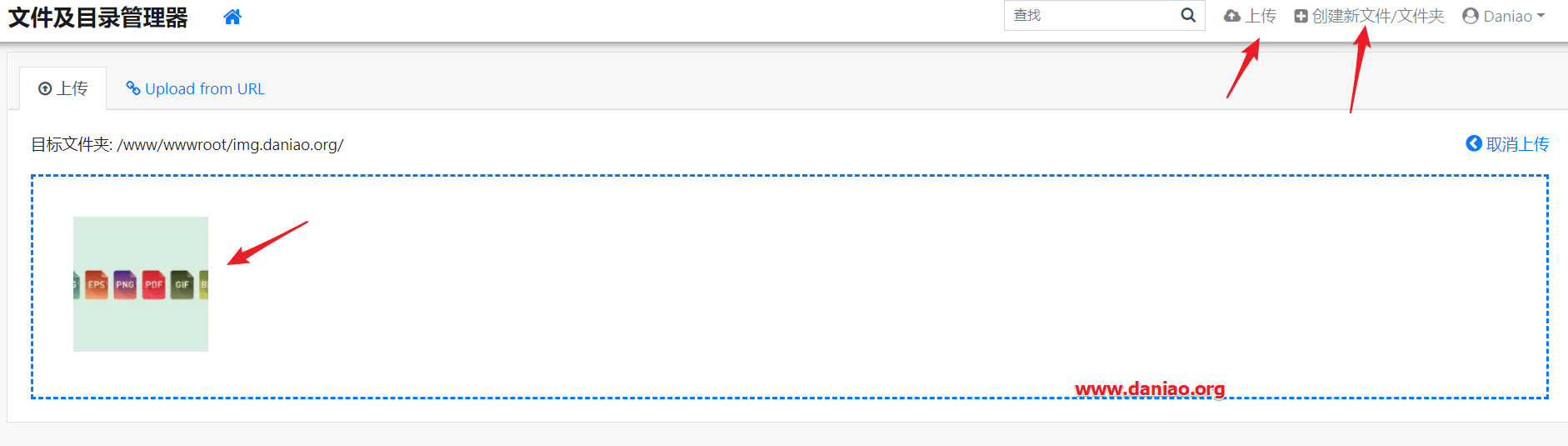Expand the dropdown caret next to Daniao
Image resolution: width=1568 pixels, height=446 pixels.
click(x=1541, y=16)
